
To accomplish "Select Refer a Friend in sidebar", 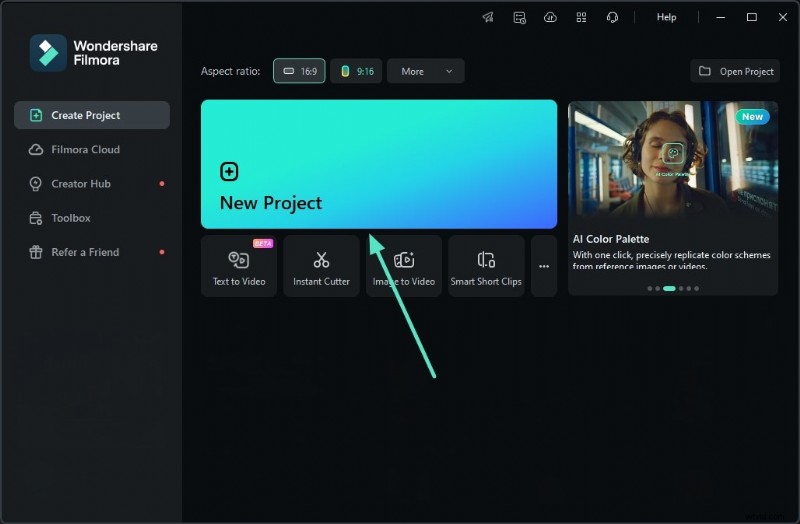I will click(x=85, y=252).
